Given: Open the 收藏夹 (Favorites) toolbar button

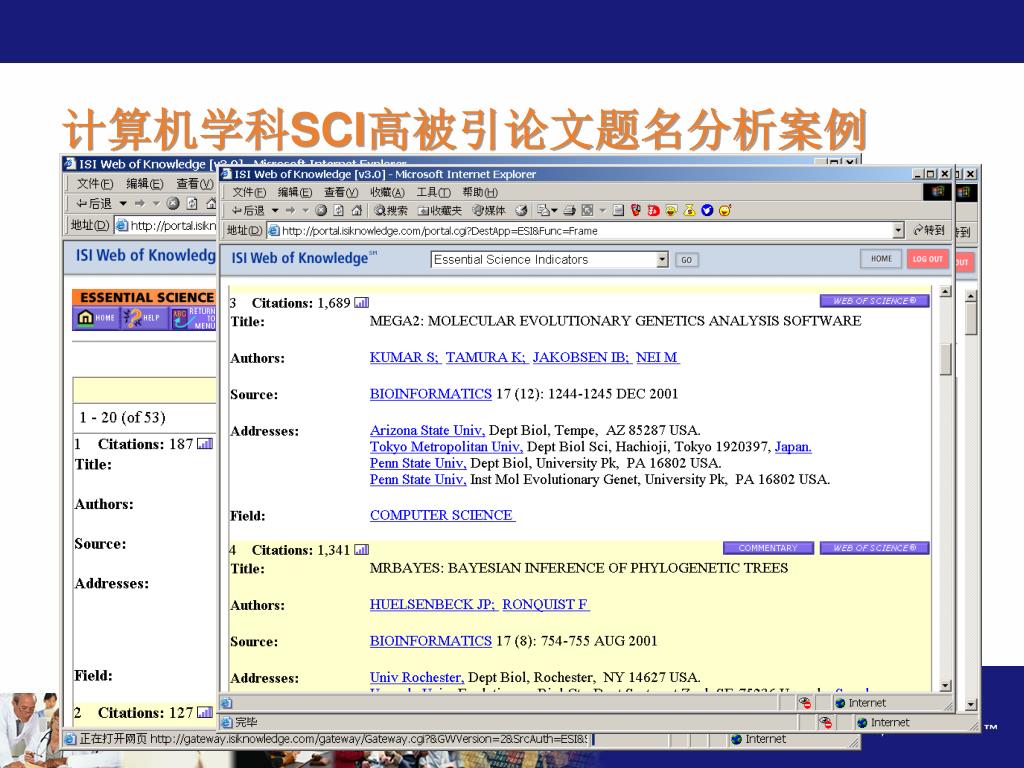Looking at the screenshot, I should pos(440,210).
